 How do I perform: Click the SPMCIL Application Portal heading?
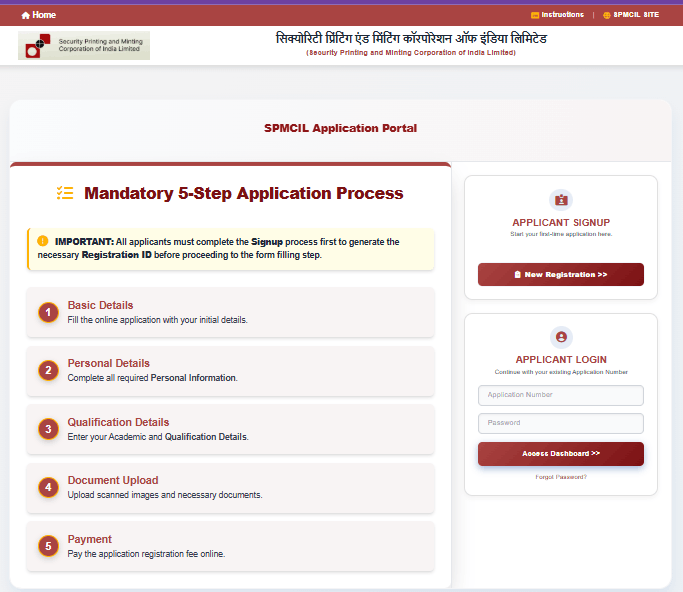340,128
